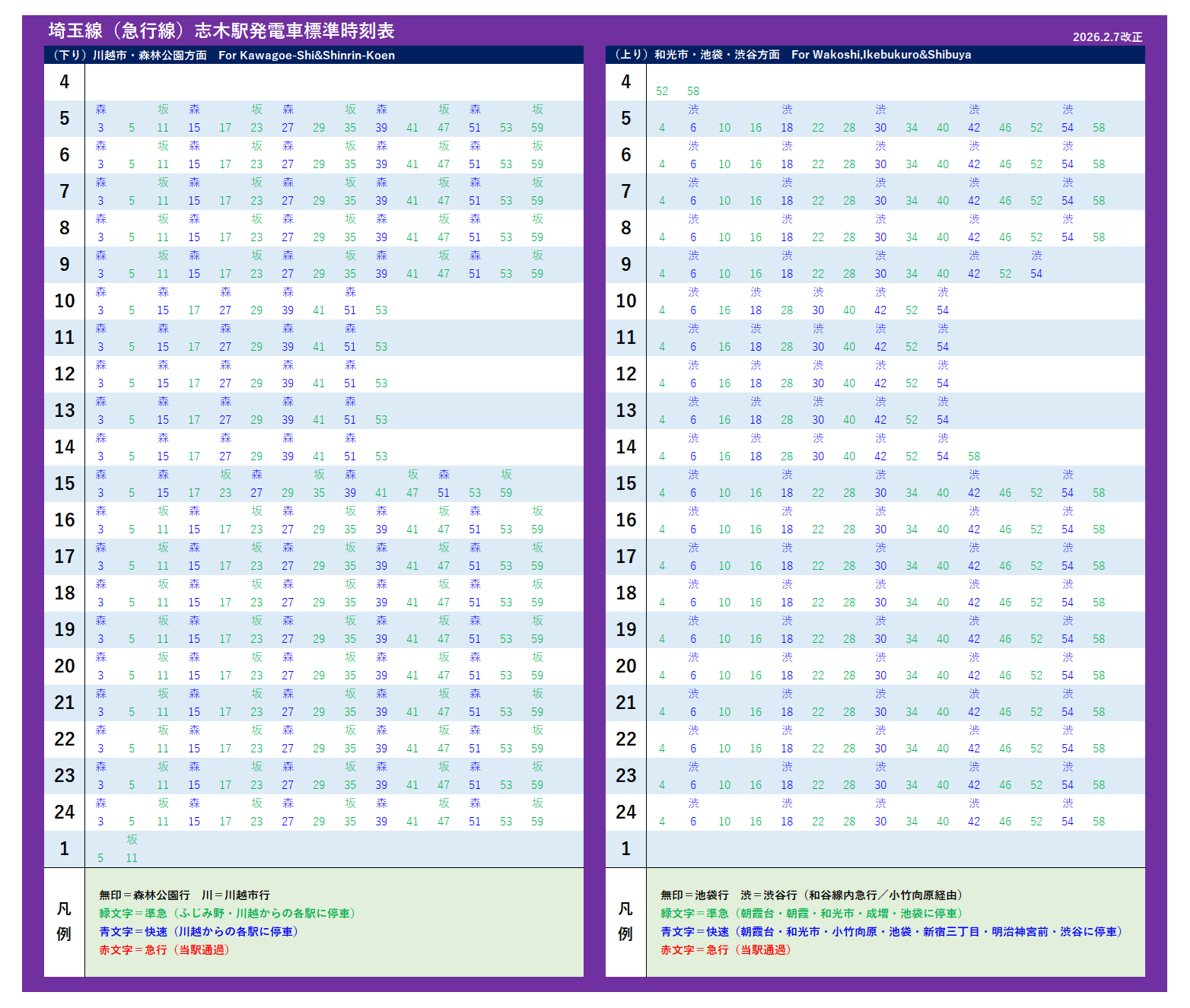This screenshot has width=1190, height=1008.
Task: Click the 58 departure in upbound 14 o'clock row
Action: [974, 456]
